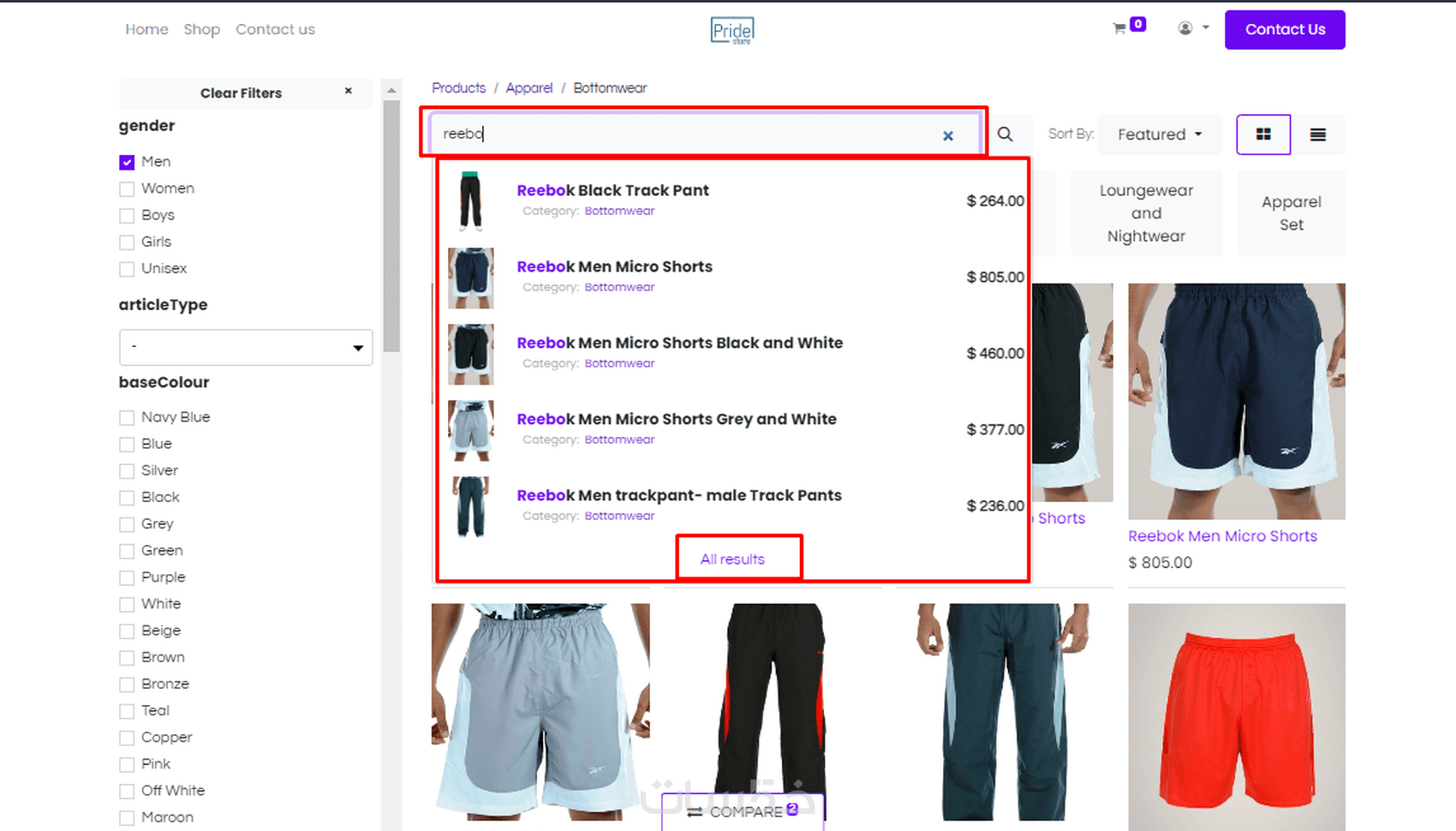
Task: Open the navy blue shorts product image
Action: point(1237,401)
